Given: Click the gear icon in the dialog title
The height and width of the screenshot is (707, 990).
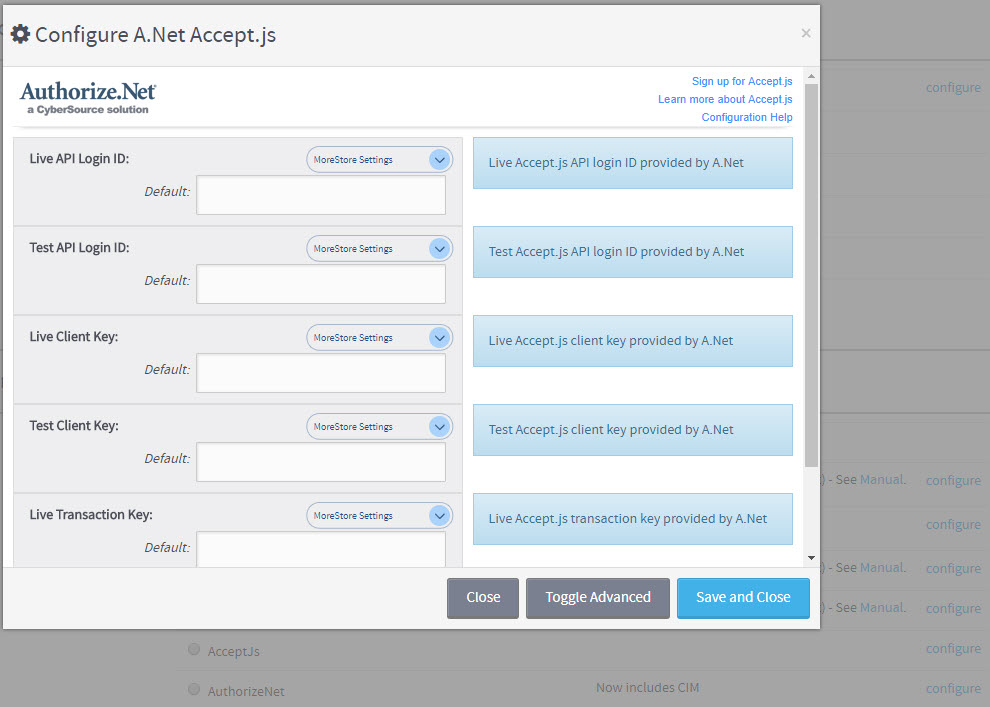Looking at the screenshot, I should (x=20, y=33).
